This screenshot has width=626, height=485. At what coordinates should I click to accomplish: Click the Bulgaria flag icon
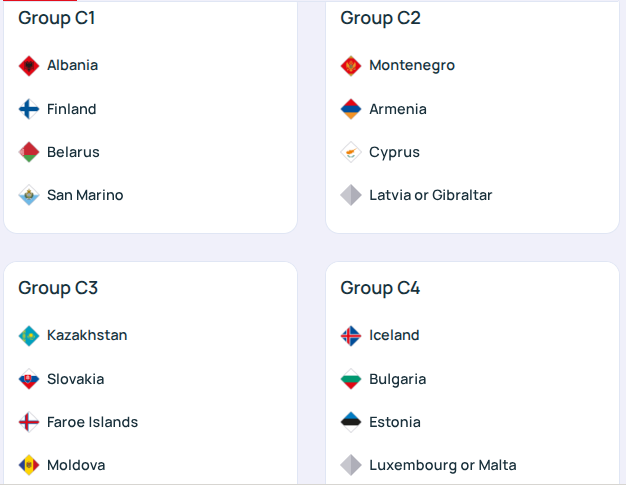[x=351, y=379]
